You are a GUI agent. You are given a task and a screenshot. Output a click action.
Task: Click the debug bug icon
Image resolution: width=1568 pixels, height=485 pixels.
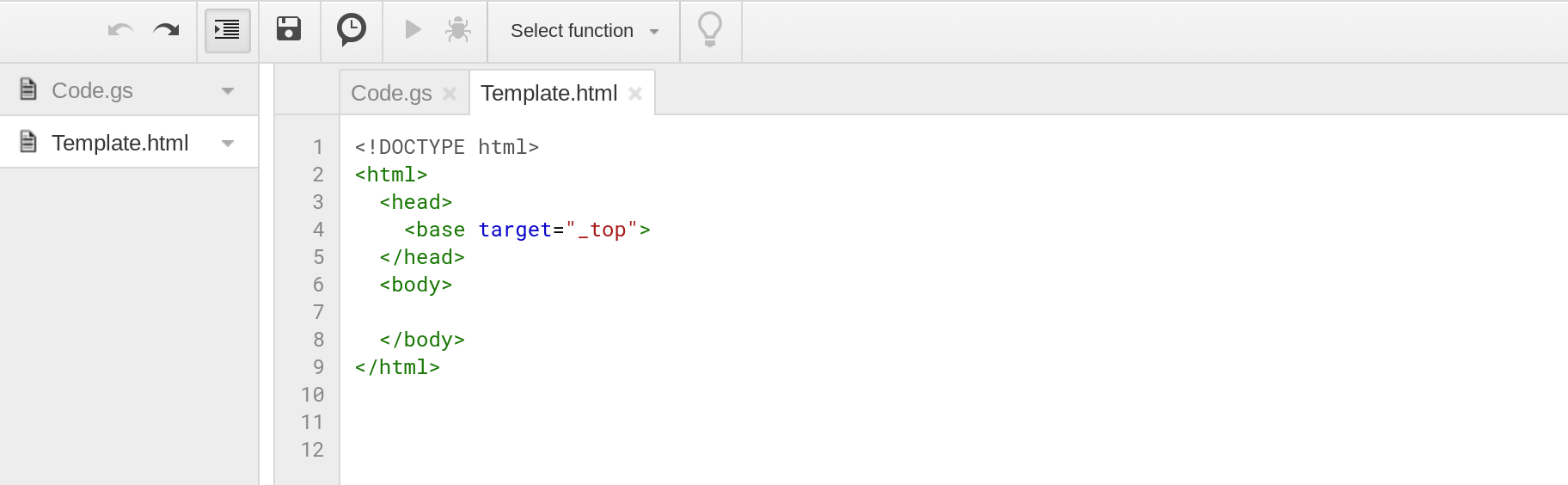coord(458,30)
